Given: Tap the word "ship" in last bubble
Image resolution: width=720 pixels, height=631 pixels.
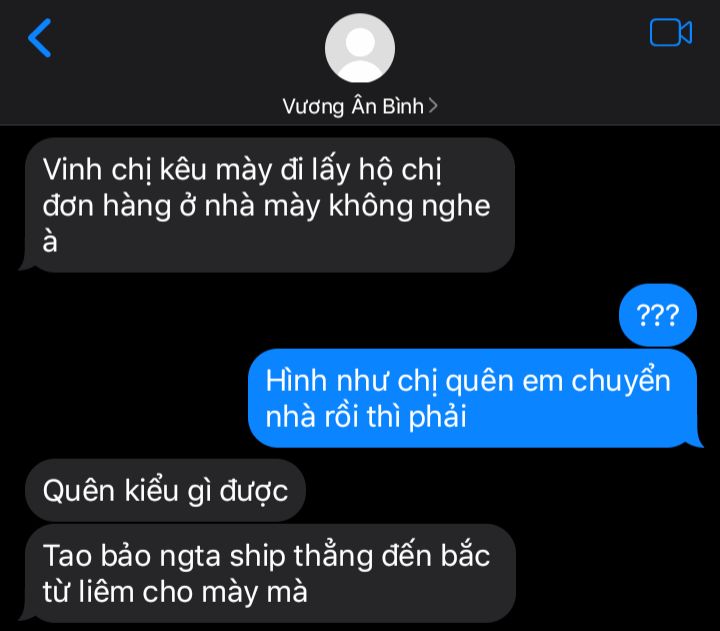Looking at the screenshot, I should pyautogui.click(x=258, y=558).
